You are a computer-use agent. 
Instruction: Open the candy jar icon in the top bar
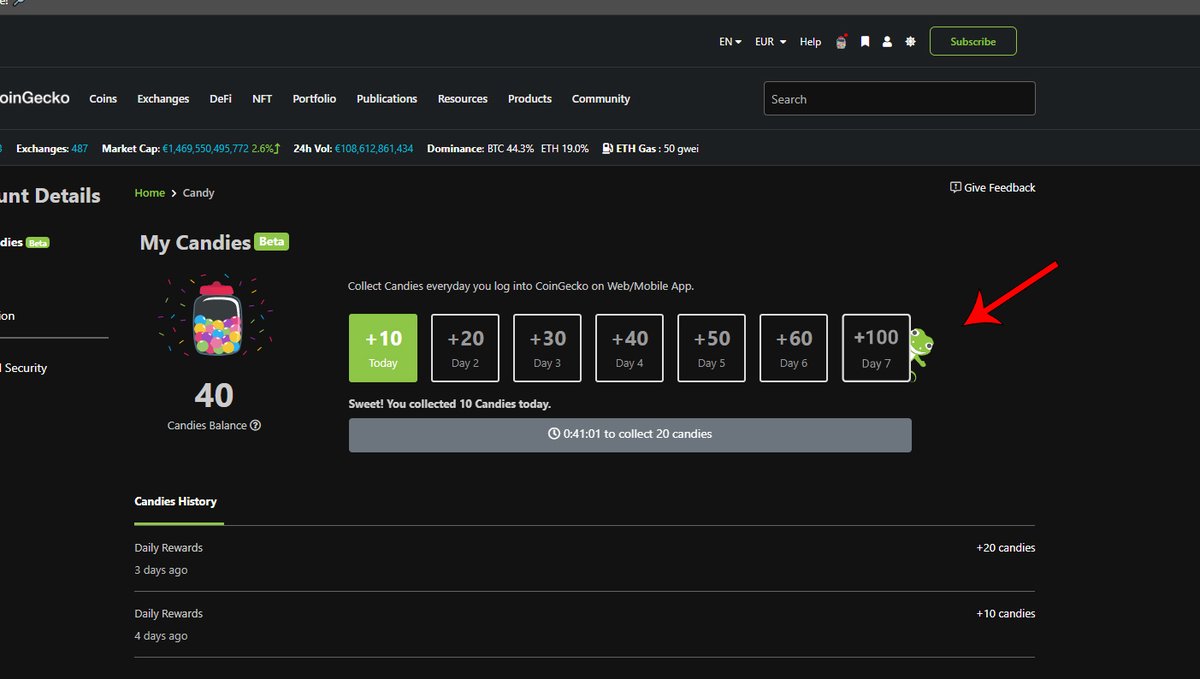click(842, 42)
